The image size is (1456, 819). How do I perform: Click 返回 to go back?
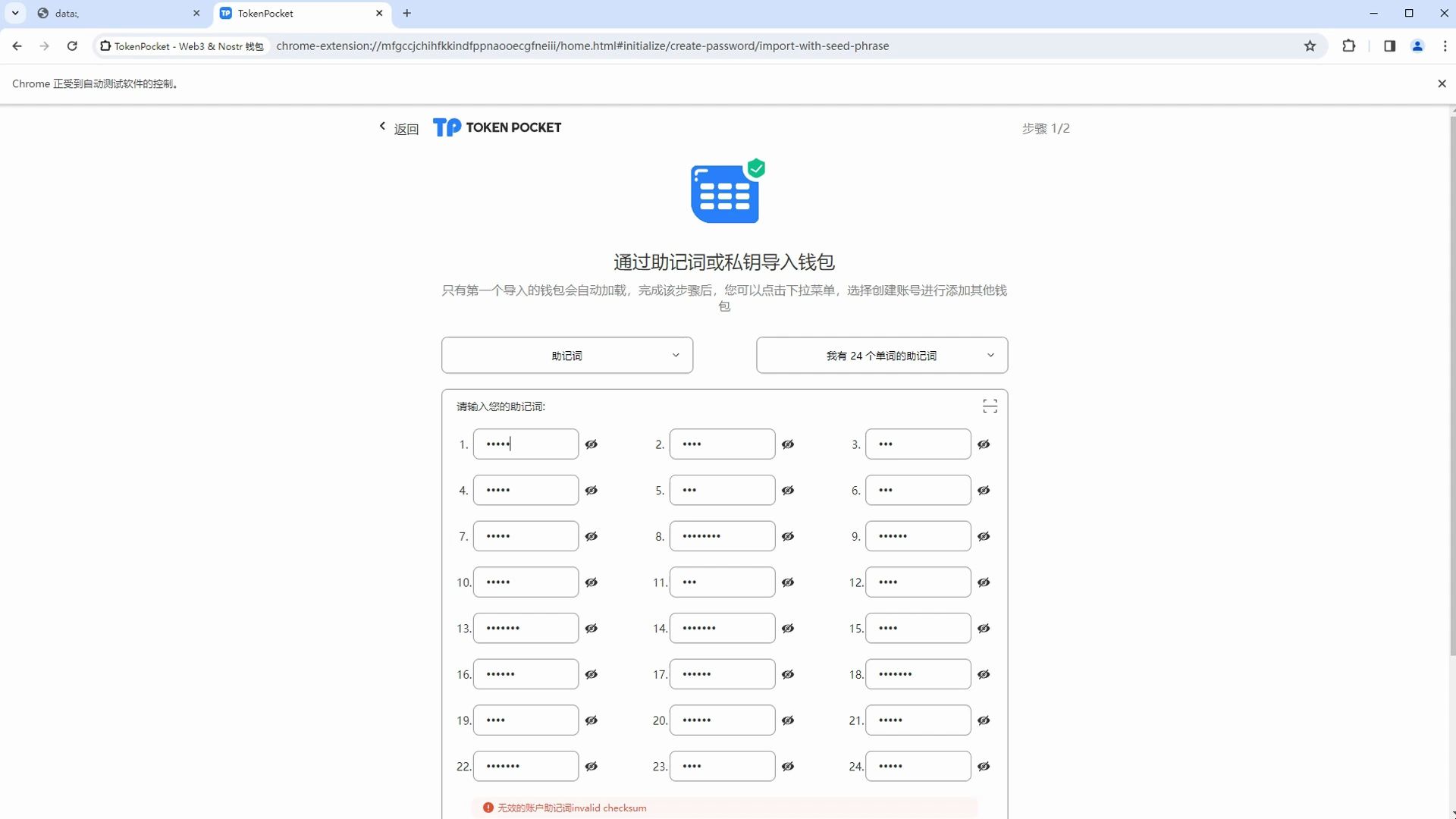(x=400, y=128)
